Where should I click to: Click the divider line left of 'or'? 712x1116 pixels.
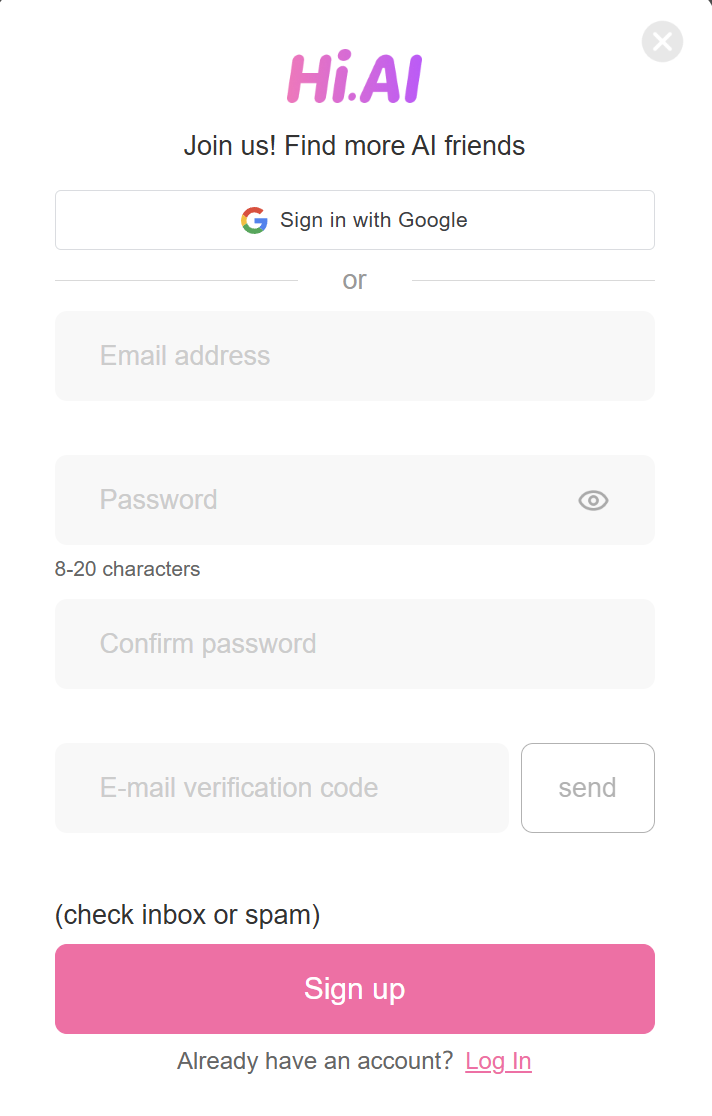click(177, 280)
